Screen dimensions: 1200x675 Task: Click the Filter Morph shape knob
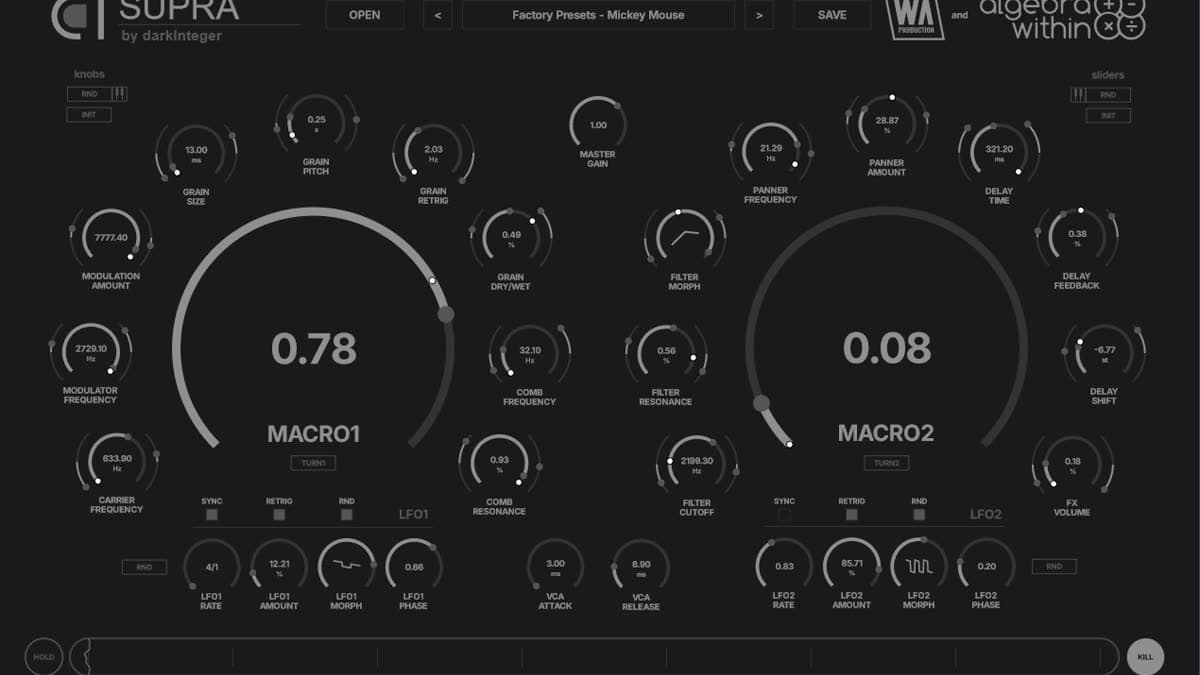pyautogui.click(x=685, y=239)
